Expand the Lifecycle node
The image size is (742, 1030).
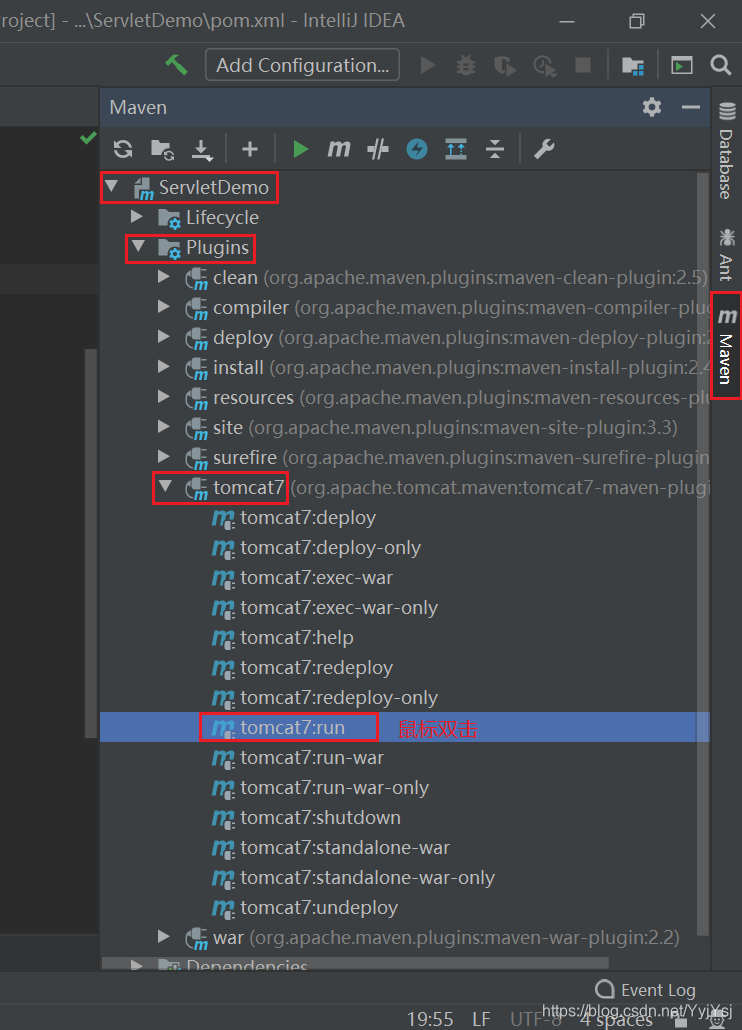click(137, 216)
